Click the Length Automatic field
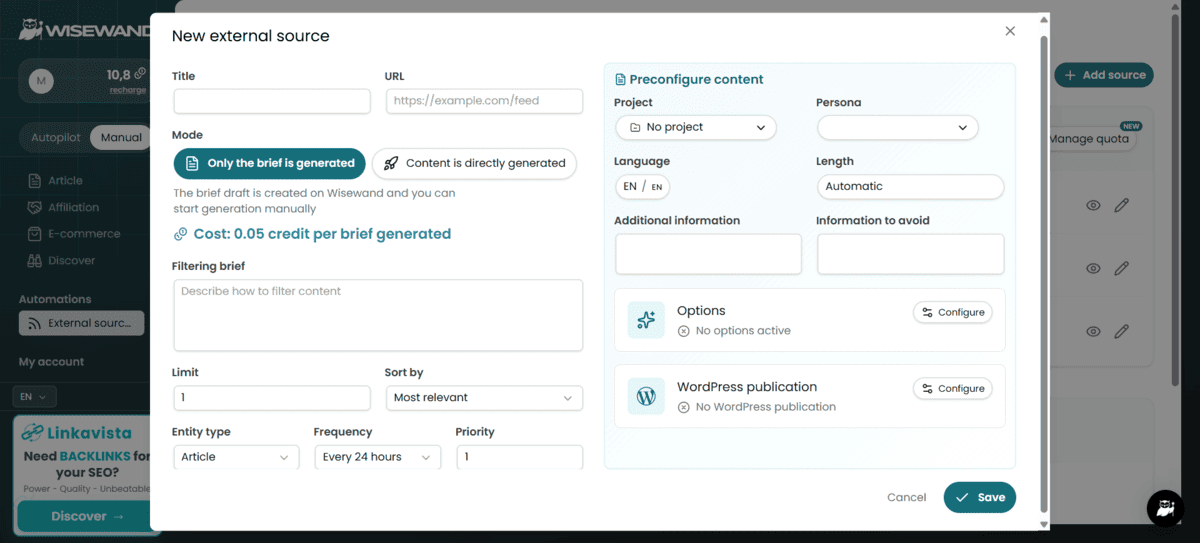Screen dimensions: 1200x543 (910, 186)
